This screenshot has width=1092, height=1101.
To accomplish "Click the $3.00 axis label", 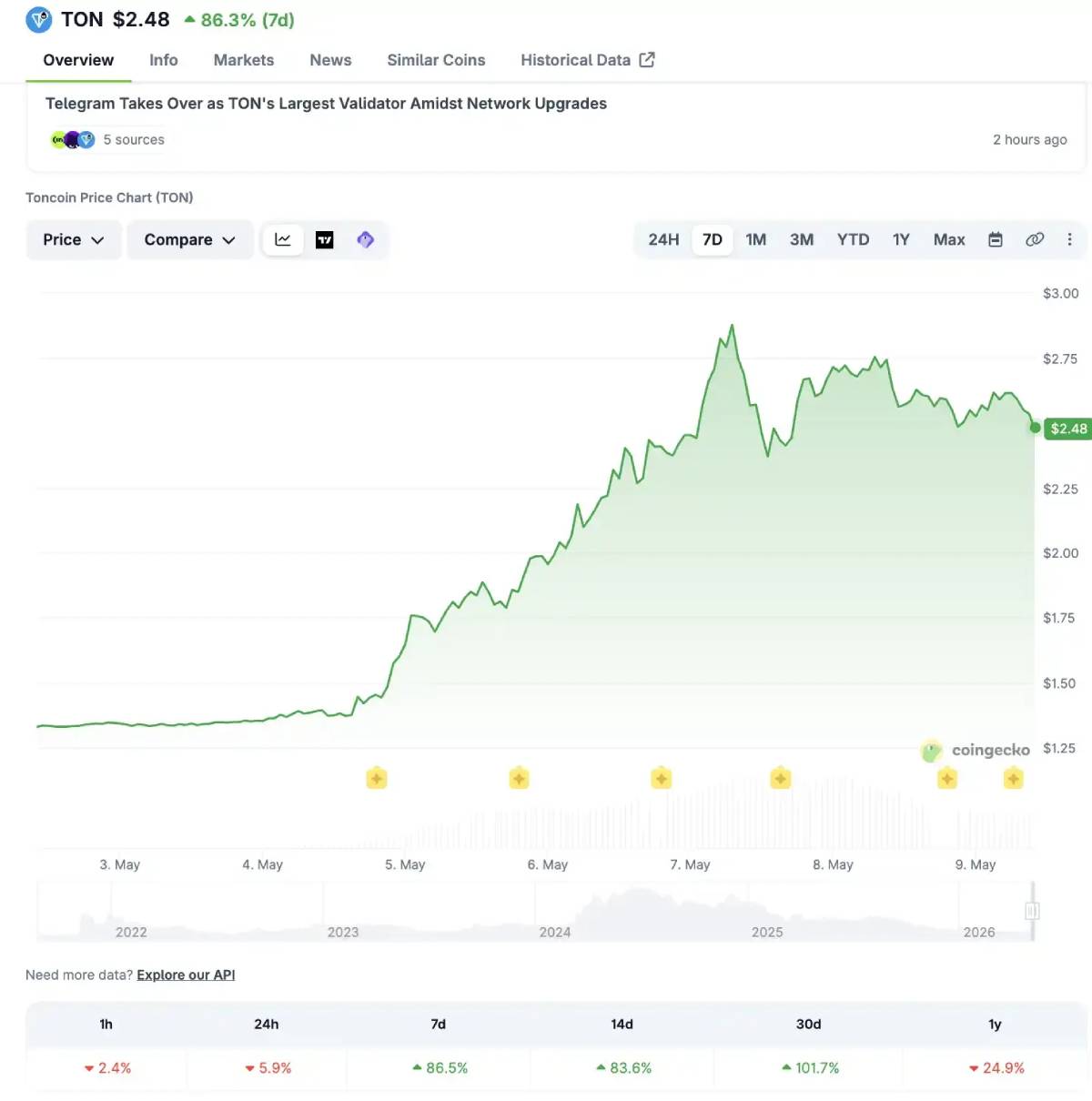I will [x=1061, y=293].
